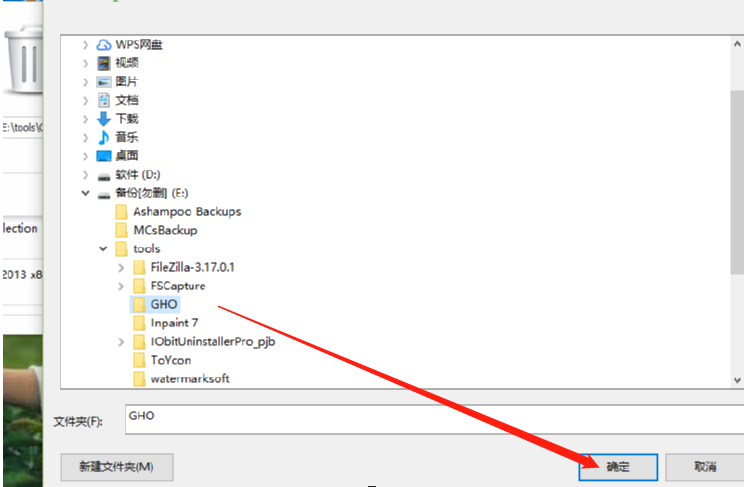Confirm with the 确定 button
The image size is (744, 487).
point(618,467)
